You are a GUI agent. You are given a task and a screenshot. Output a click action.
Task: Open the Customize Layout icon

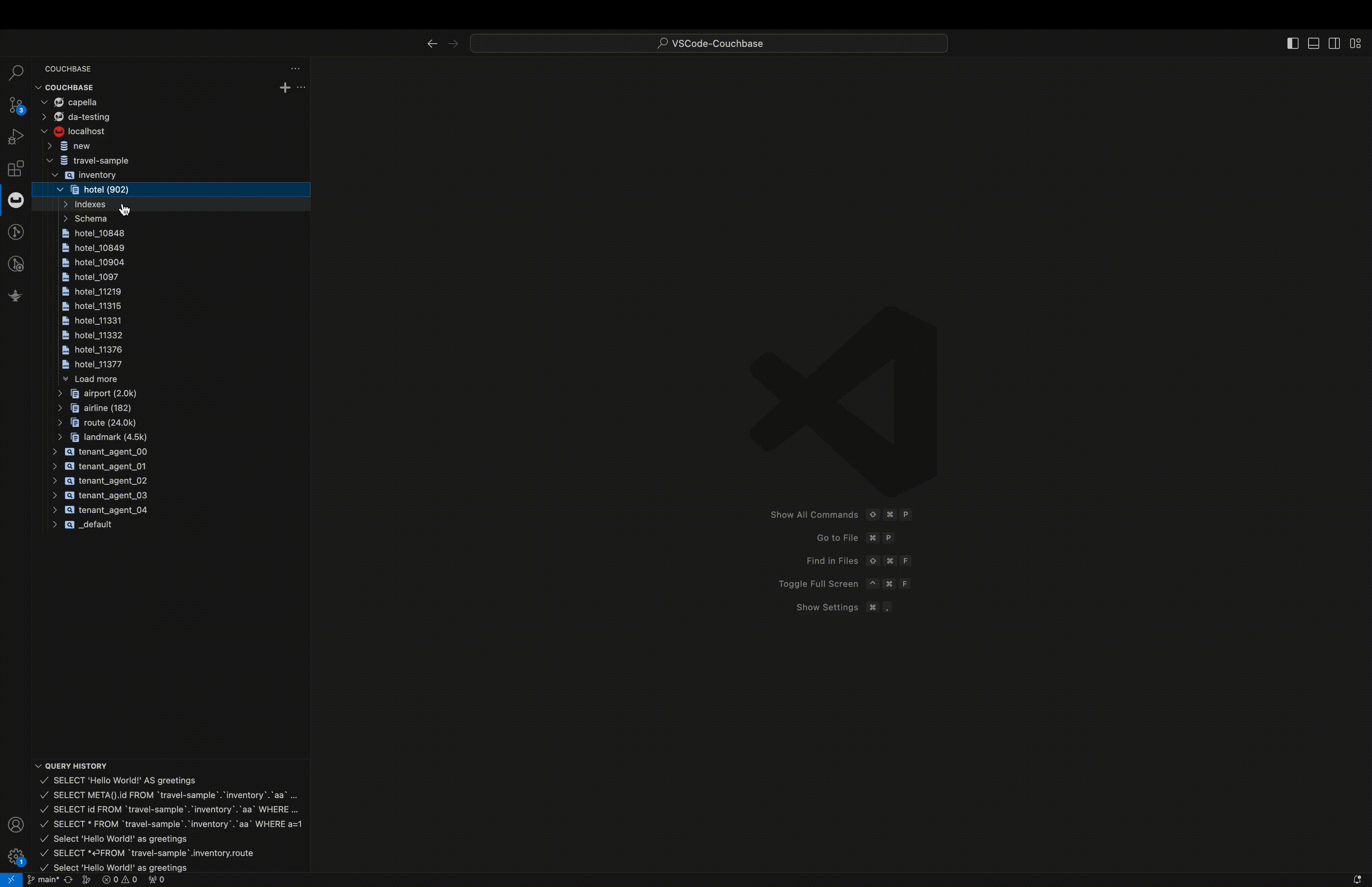coord(1355,44)
